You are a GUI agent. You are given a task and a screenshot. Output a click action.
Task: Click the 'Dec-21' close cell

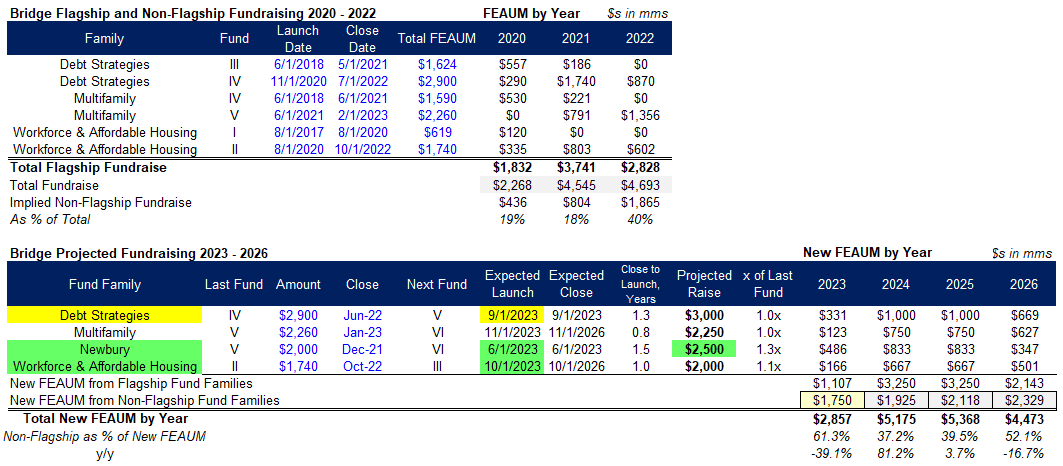pyautogui.click(x=362, y=349)
